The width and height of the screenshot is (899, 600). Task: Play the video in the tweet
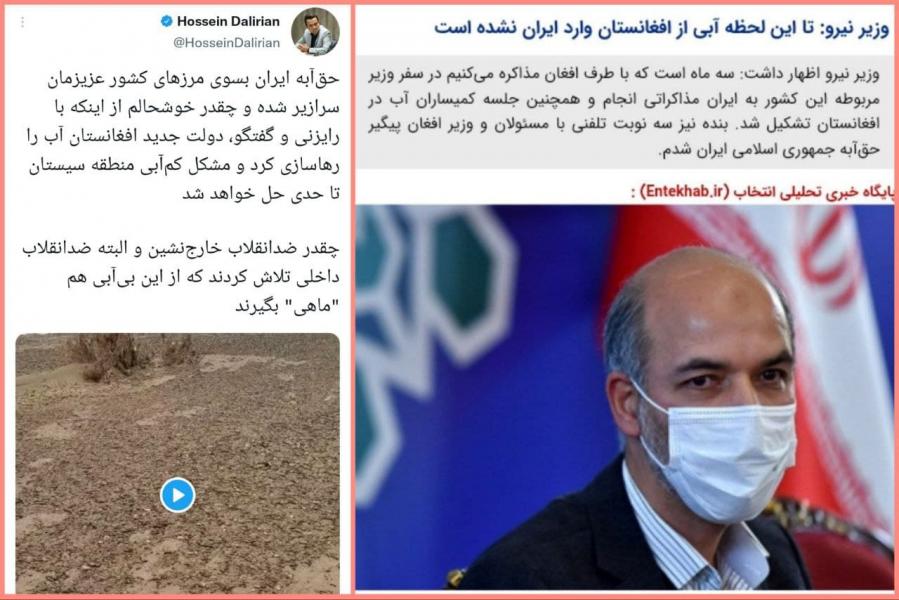pos(177,495)
